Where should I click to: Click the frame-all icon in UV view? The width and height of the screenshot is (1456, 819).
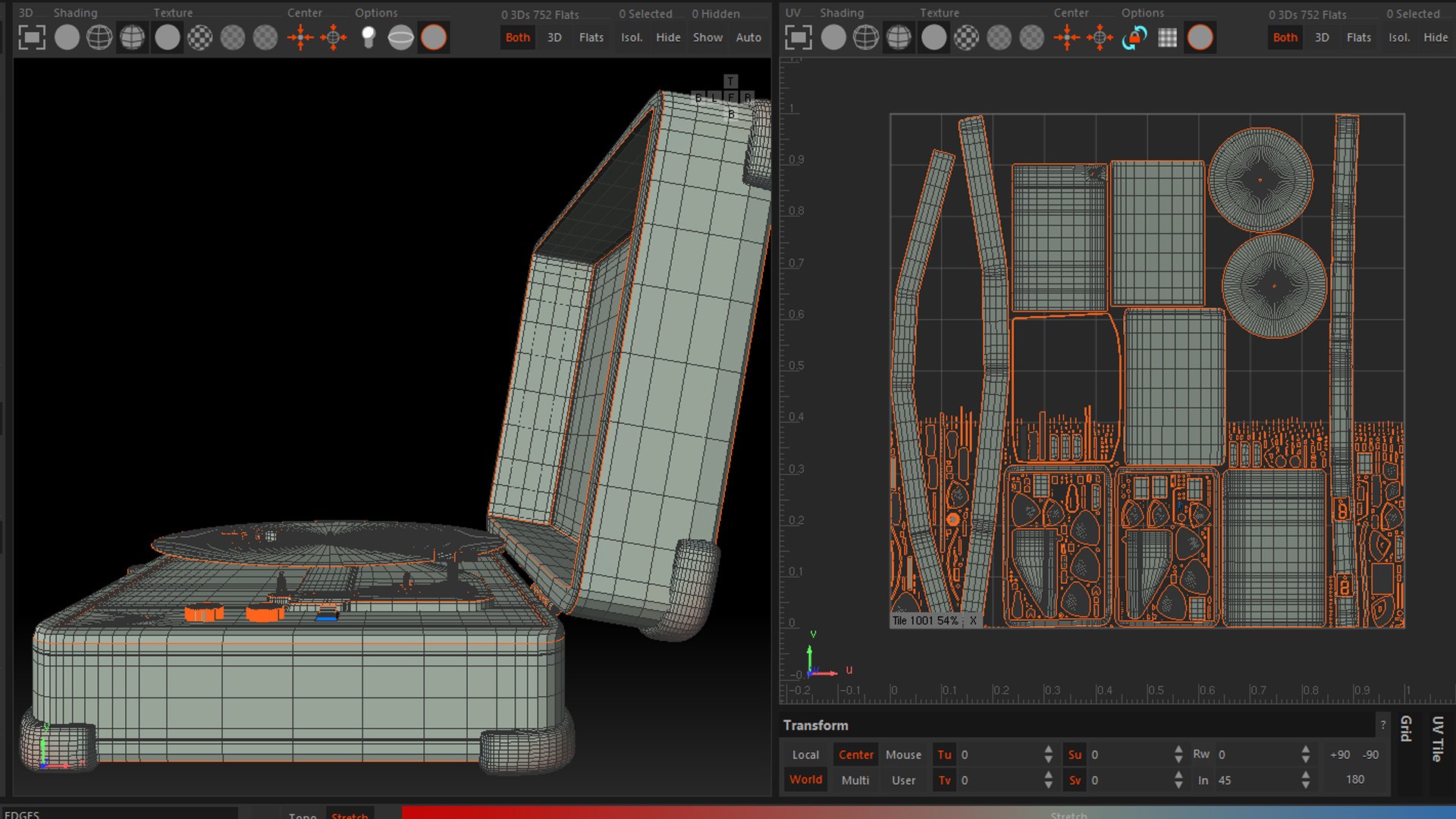click(799, 37)
